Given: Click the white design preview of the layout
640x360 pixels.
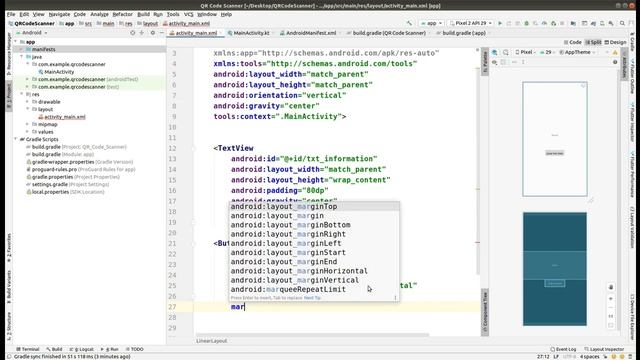Looking at the screenshot, I should 555,139.
